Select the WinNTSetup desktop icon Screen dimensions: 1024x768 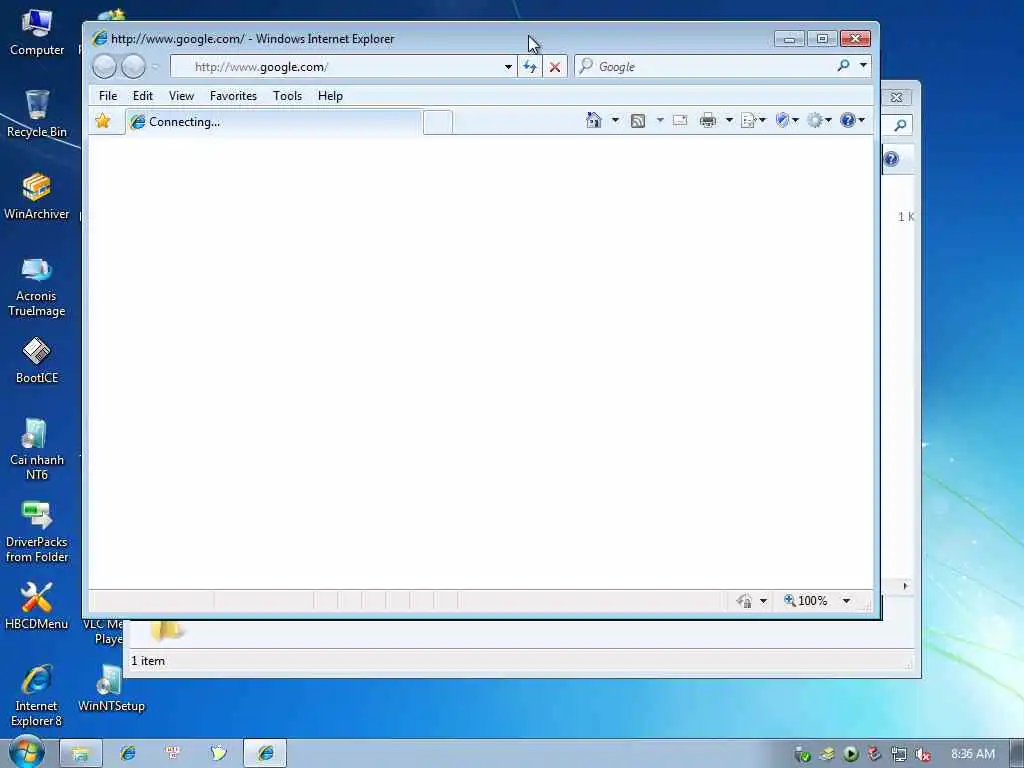(111, 688)
